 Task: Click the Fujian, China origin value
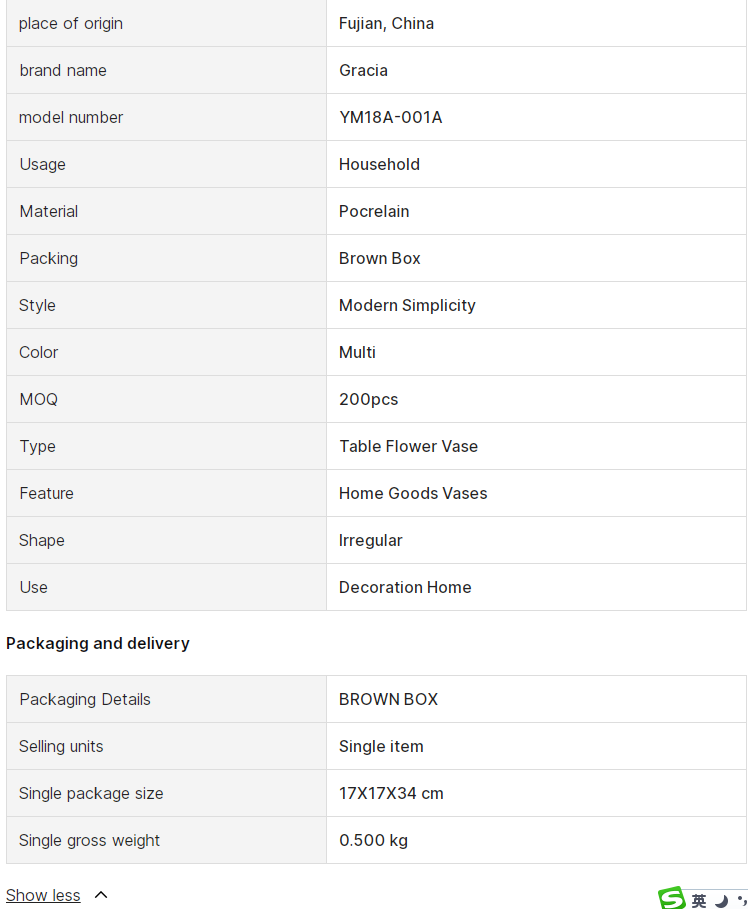(x=386, y=23)
